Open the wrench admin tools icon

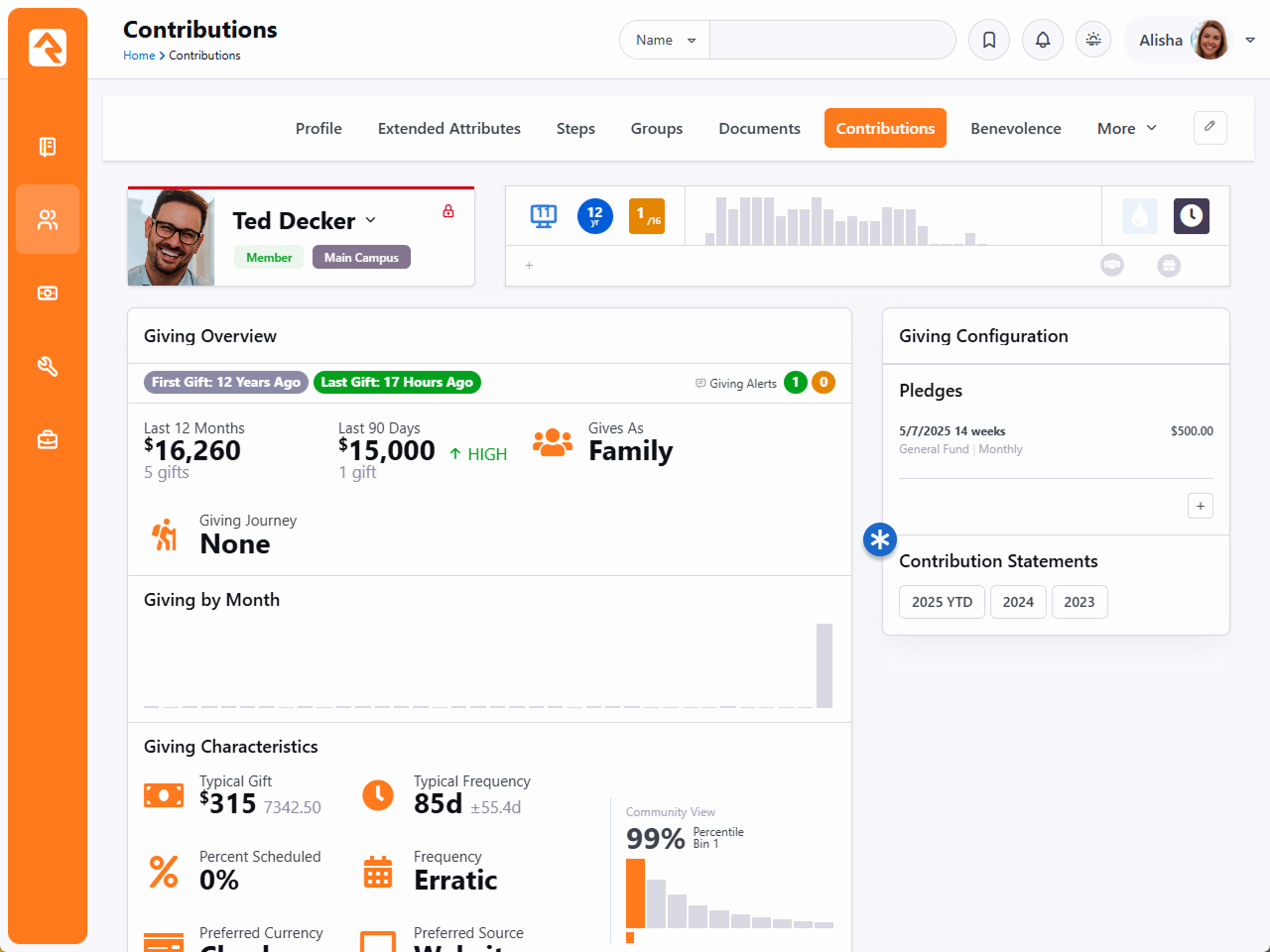click(48, 367)
